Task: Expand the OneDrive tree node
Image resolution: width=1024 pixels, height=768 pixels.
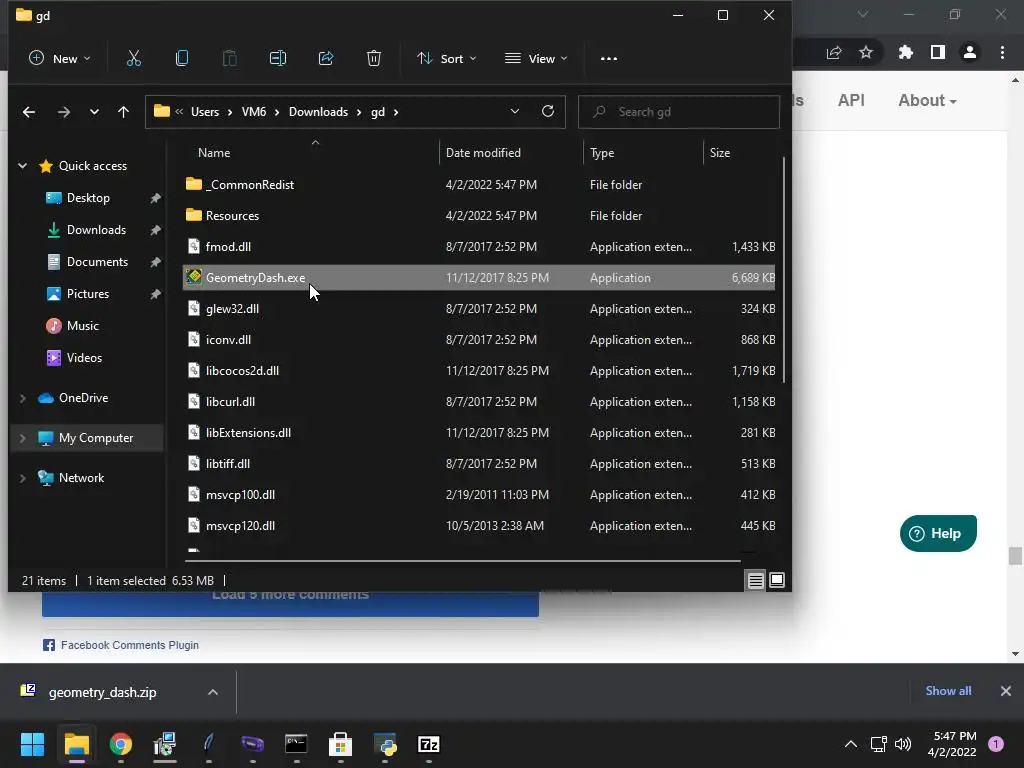Action: [x=23, y=398]
